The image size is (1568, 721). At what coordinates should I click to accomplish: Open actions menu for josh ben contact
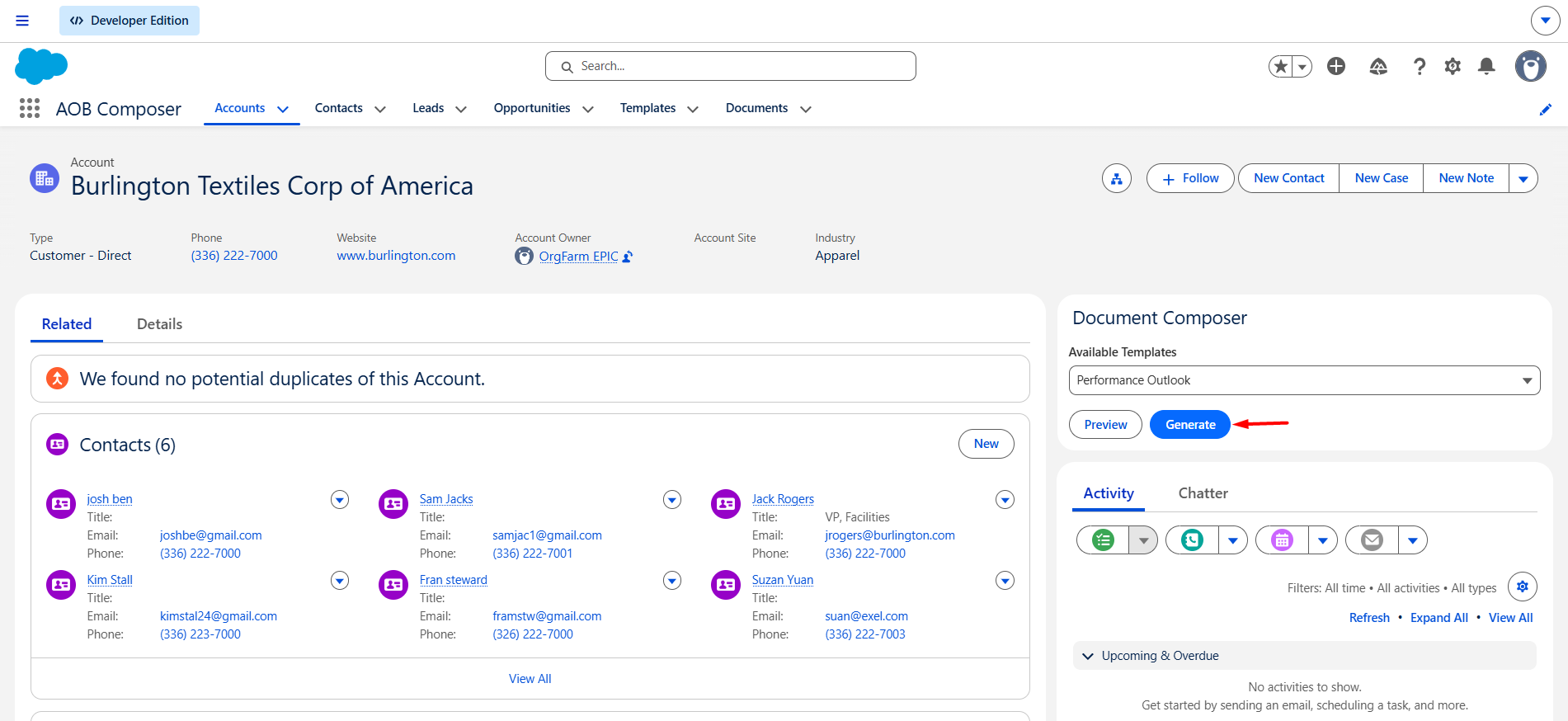click(x=340, y=499)
